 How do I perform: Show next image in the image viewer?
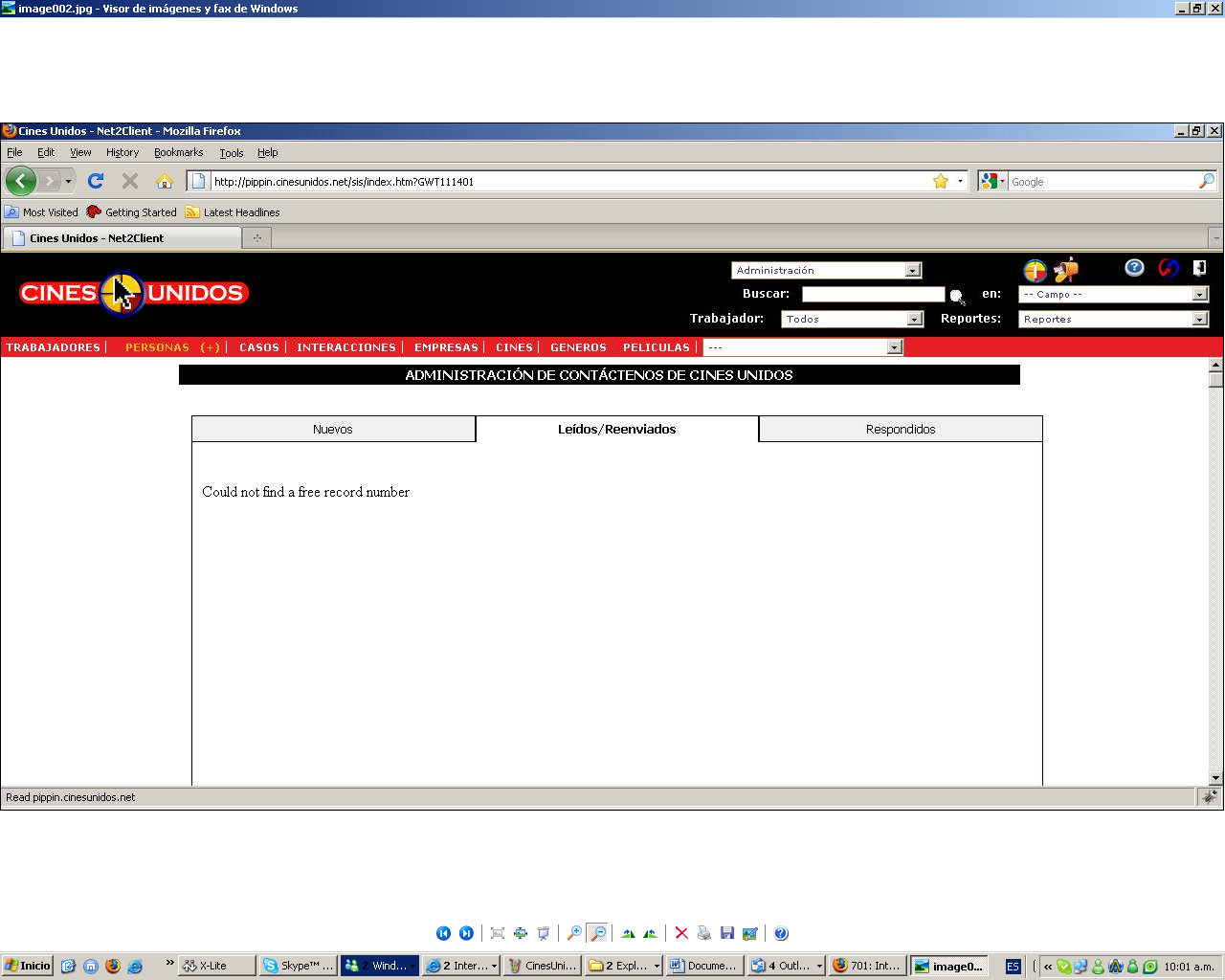click(466, 933)
